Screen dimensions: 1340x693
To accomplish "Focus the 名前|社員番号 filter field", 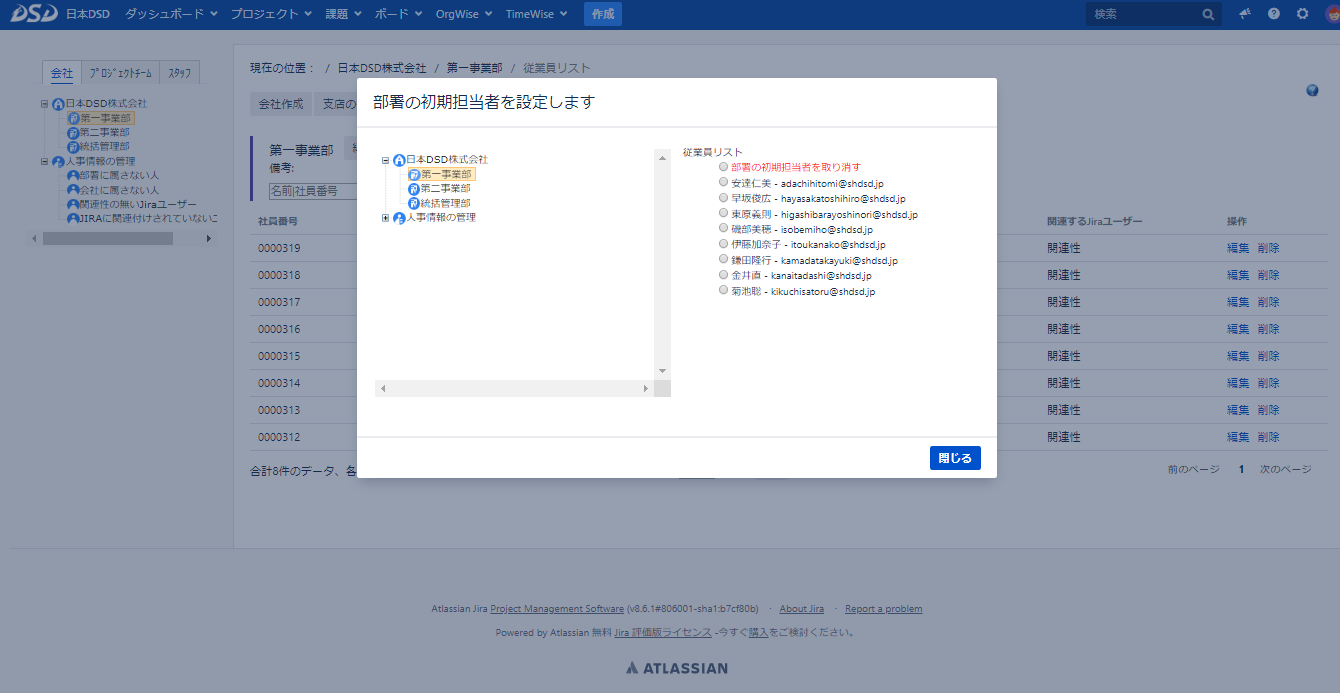I will coord(313,190).
